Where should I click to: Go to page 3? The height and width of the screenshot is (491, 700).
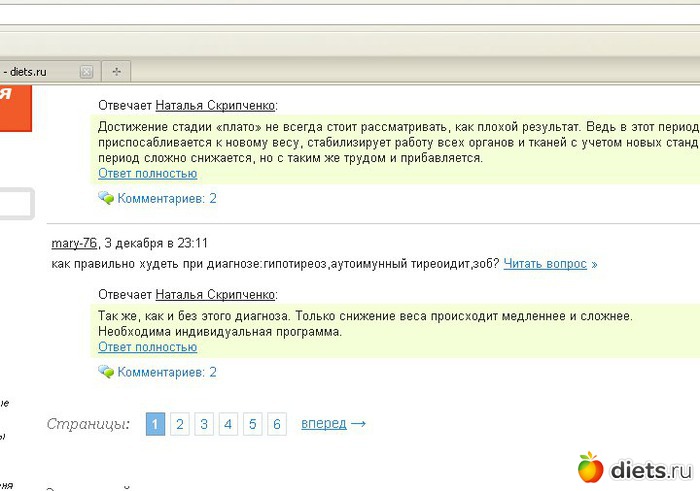point(203,424)
